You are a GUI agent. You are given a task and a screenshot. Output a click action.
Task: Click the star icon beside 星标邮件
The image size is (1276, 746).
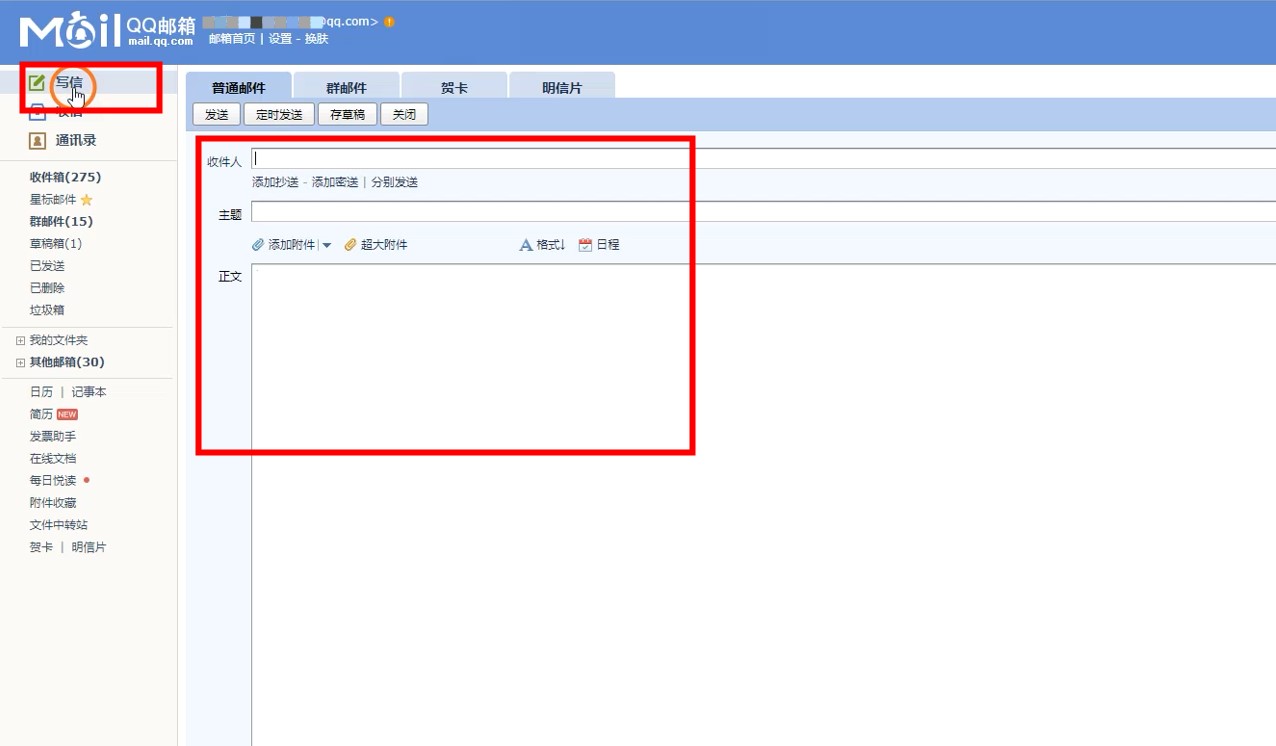pyautogui.click(x=87, y=200)
